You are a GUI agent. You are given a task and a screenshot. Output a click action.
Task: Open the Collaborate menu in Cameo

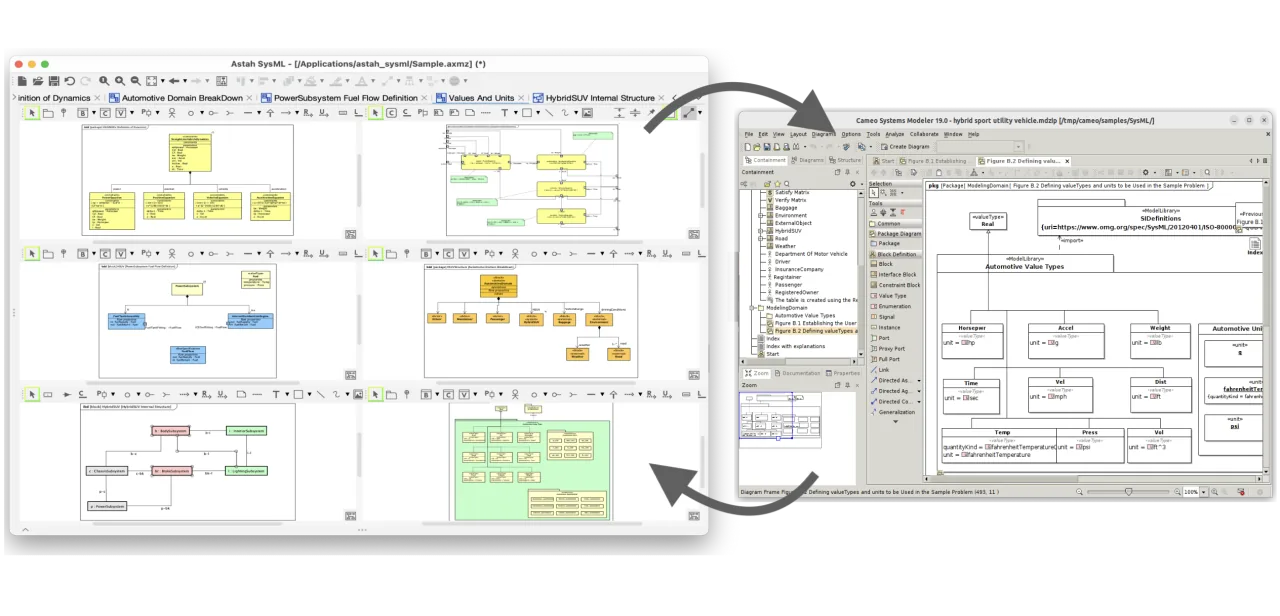point(924,134)
